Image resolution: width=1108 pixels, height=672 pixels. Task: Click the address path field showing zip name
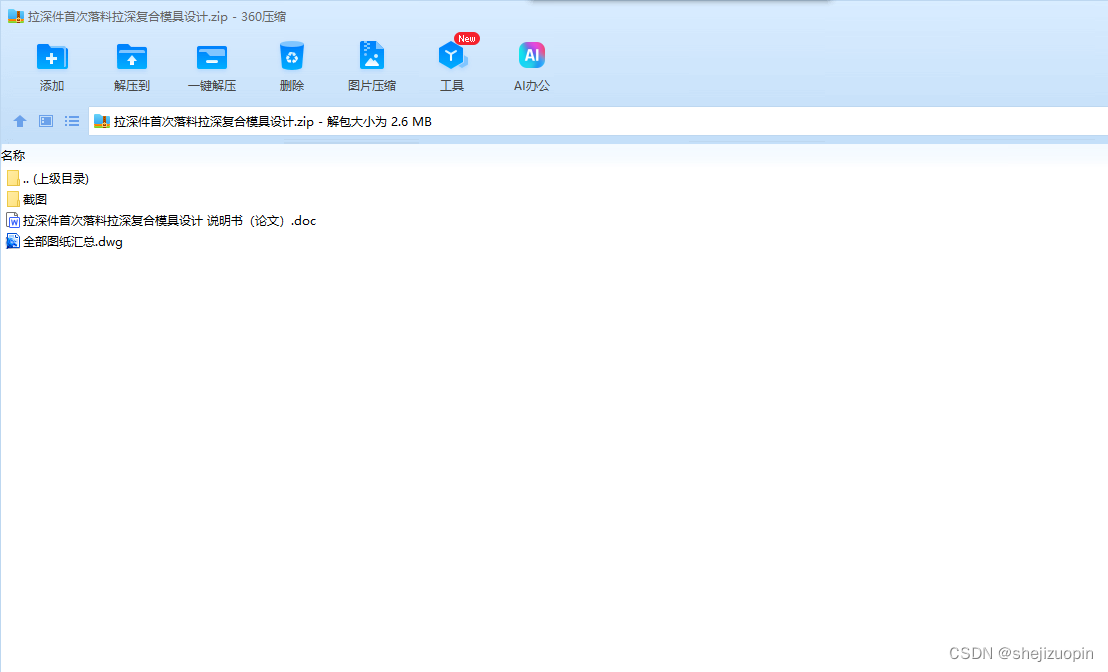(598, 122)
